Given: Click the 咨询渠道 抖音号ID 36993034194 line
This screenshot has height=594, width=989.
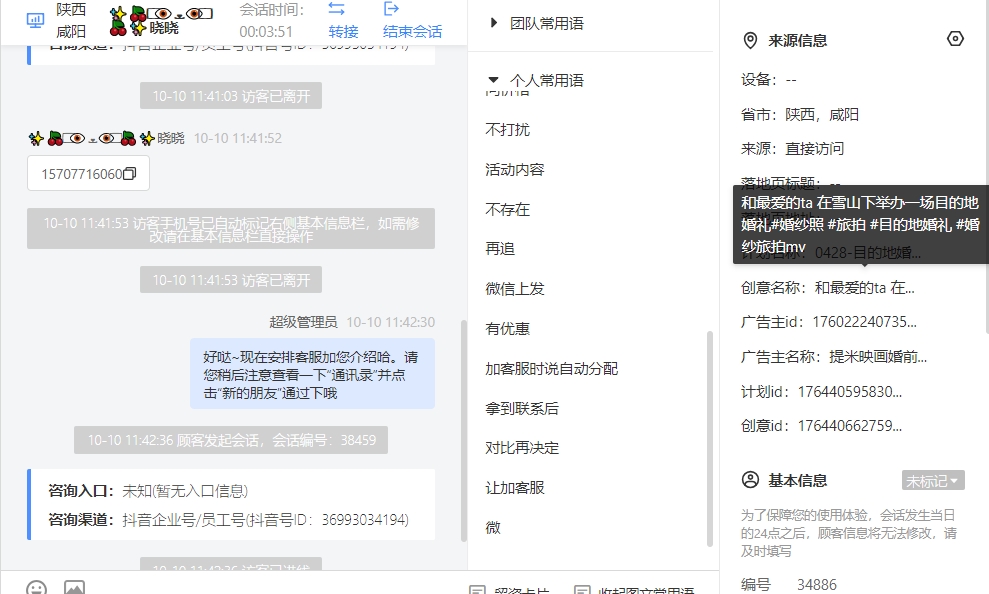Looking at the screenshot, I should point(228,520).
